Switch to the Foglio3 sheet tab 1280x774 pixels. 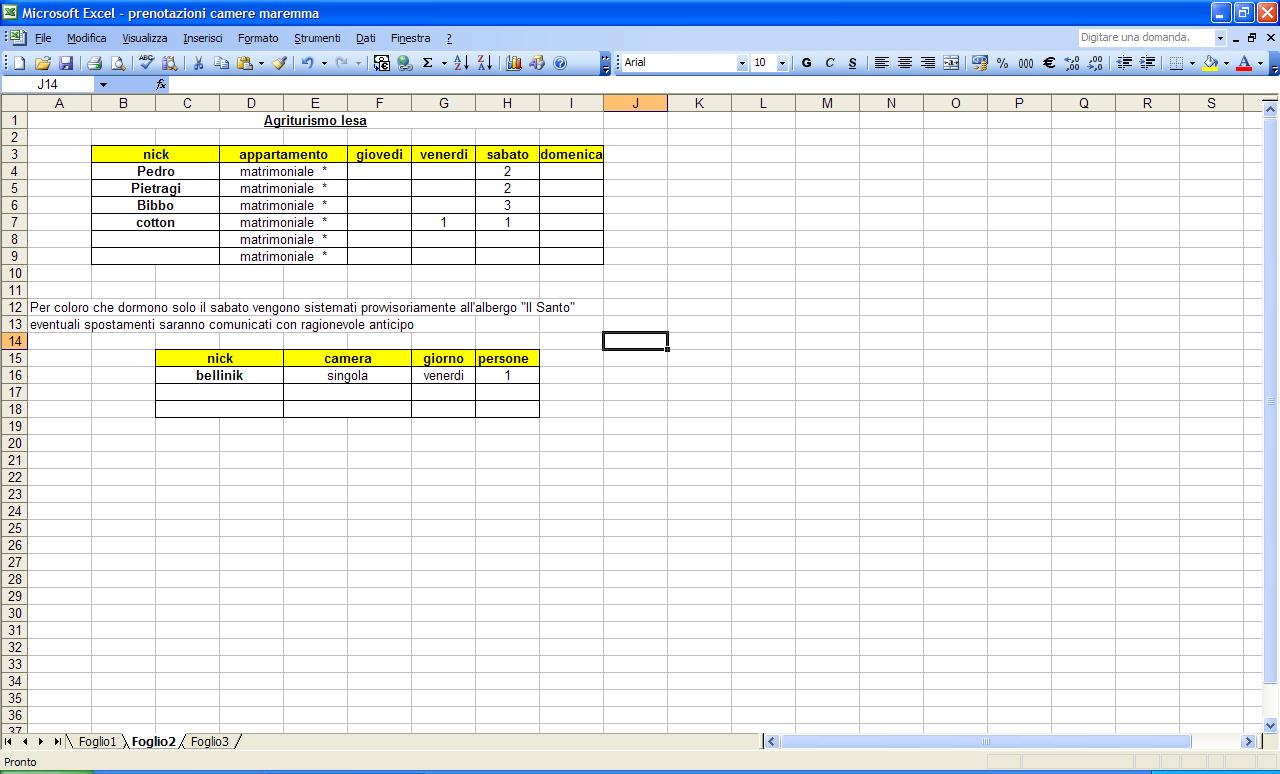pos(210,742)
